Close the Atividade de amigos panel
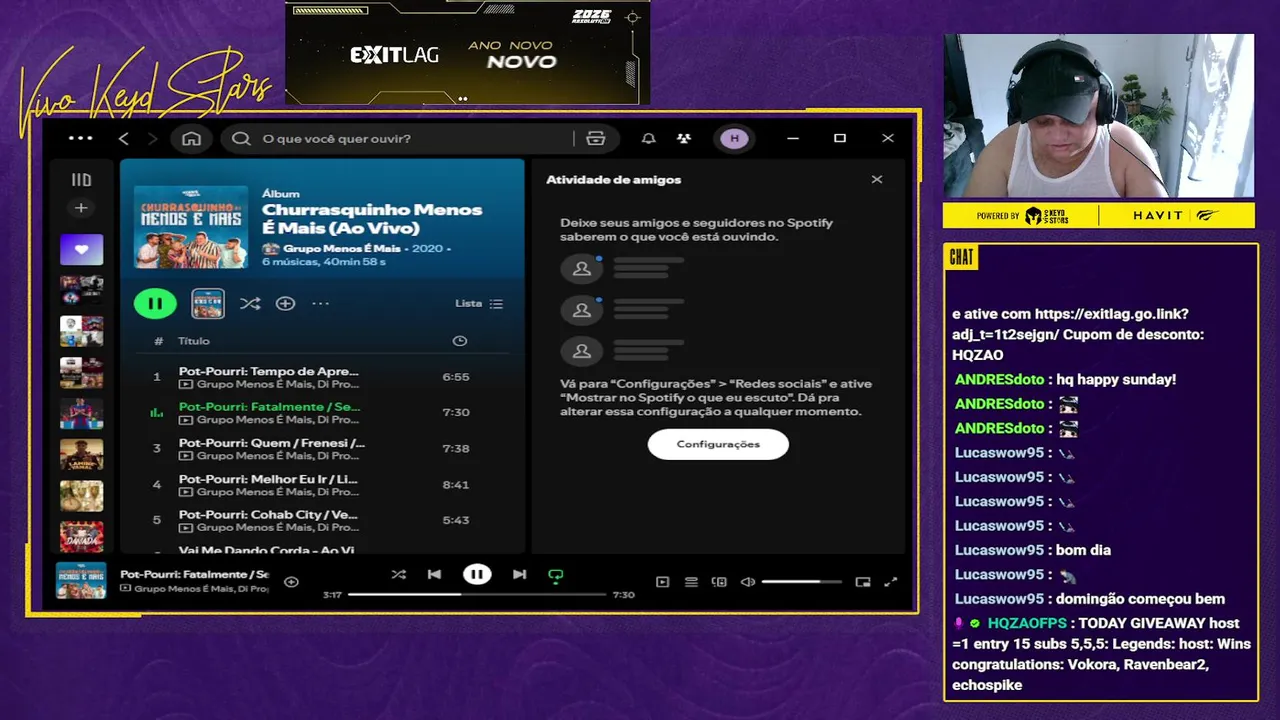Screen dimensions: 1280x720 click(877, 180)
